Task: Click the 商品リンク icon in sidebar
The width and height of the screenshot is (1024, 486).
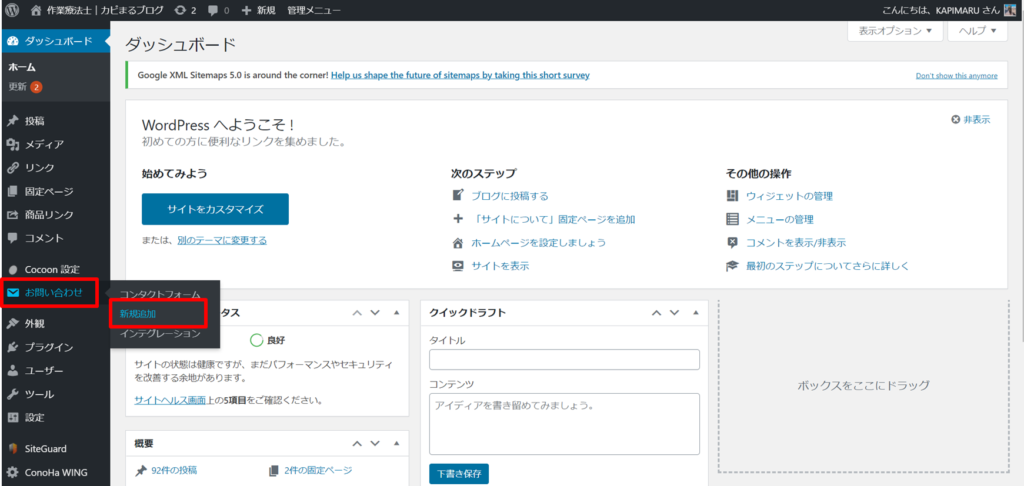Action: pyautogui.click(x=12, y=215)
